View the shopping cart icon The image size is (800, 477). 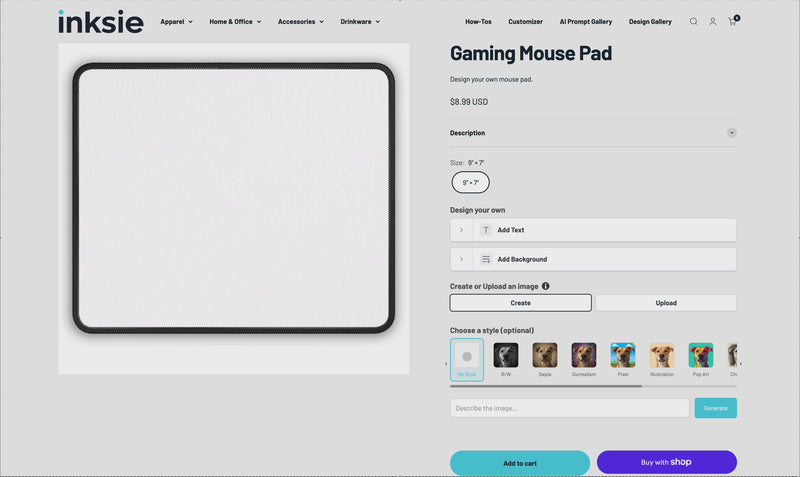[732, 21]
